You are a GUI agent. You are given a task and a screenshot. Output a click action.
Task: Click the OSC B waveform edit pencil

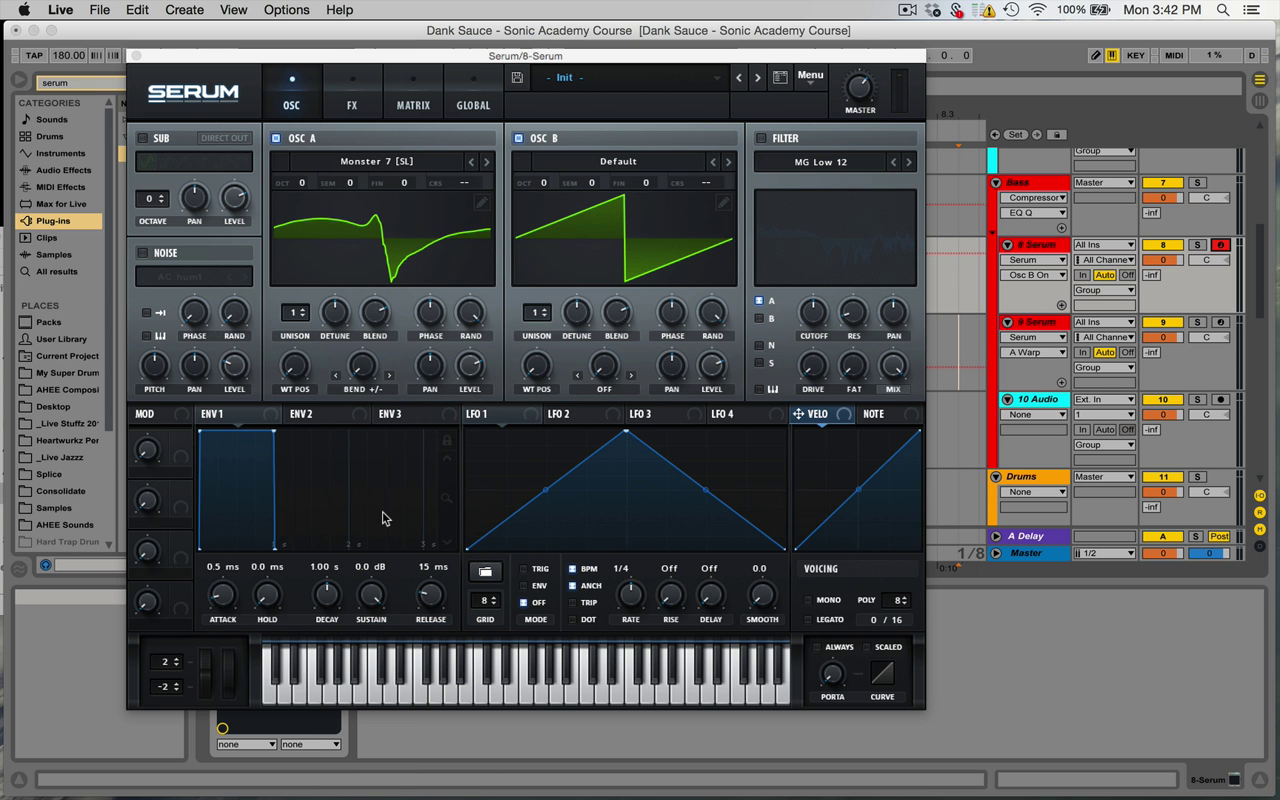tap(723, 203)
